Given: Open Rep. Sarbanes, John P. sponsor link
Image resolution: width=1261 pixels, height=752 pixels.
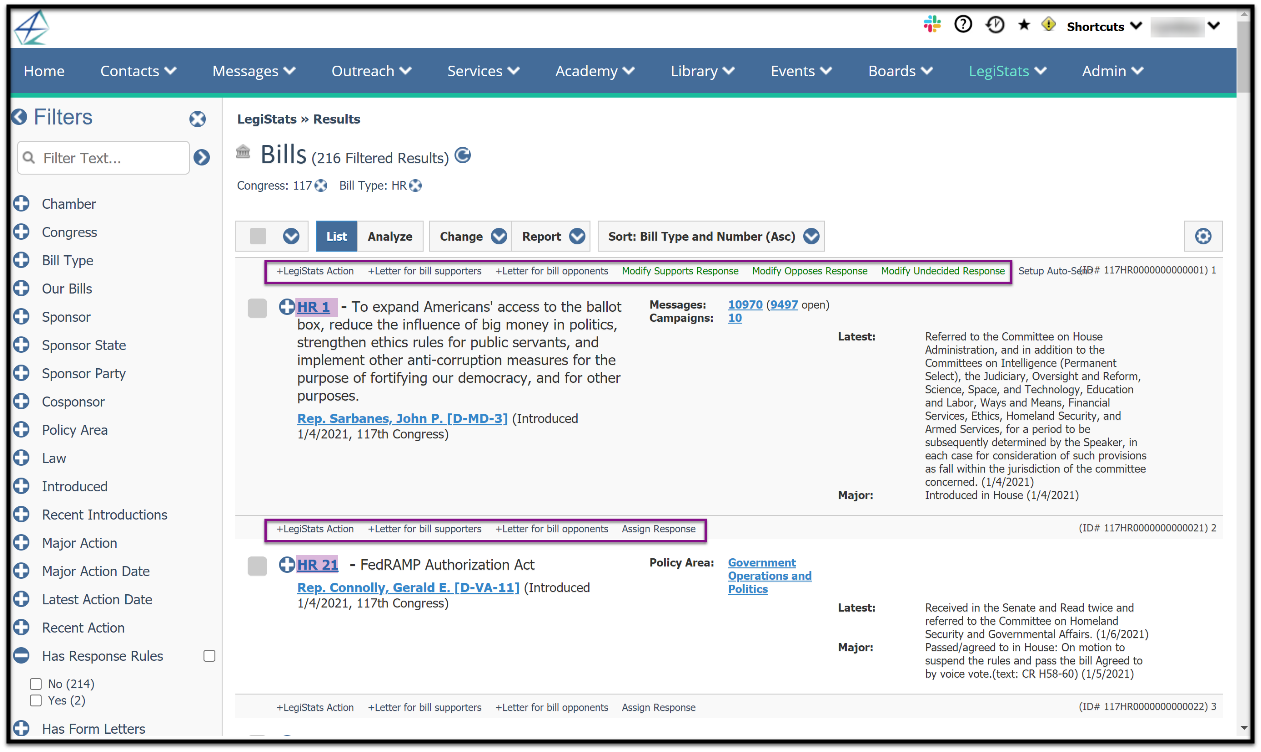Looking at the screenshot, I should point(402,418).
